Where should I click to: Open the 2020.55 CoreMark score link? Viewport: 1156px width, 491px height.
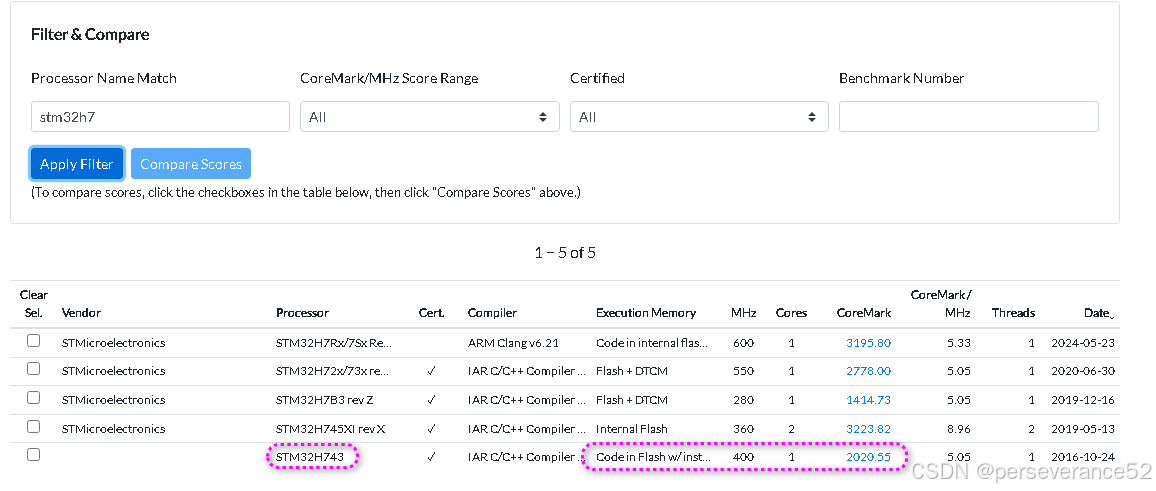(x=868, y=457)
